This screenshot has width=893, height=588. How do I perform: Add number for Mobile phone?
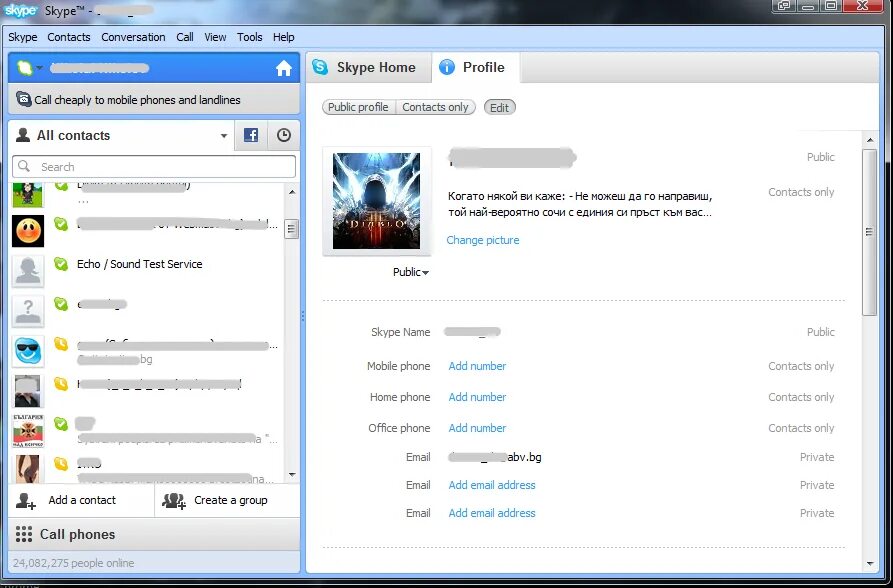point(477,366)
